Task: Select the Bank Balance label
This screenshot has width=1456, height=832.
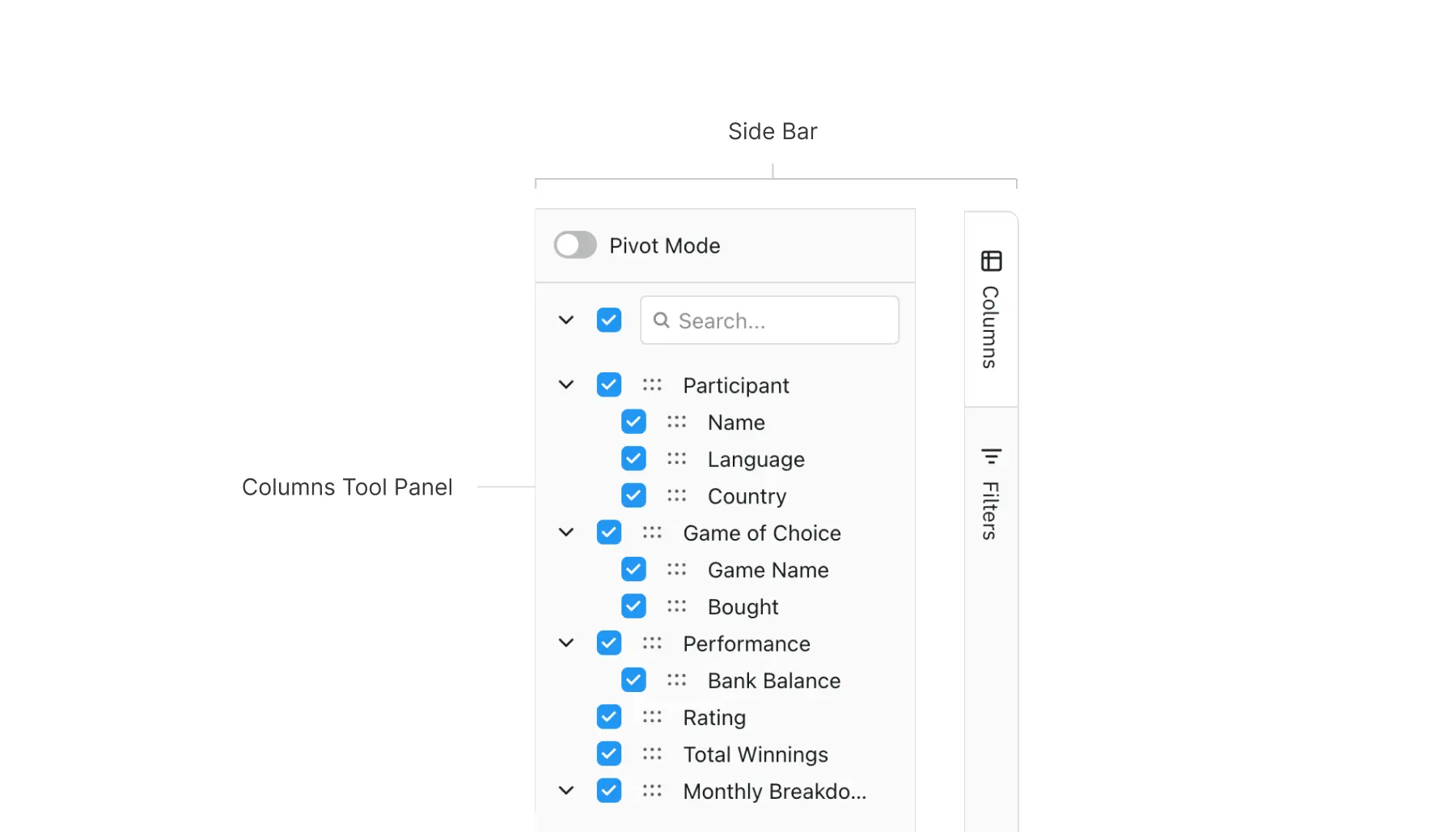Action: 774,681
